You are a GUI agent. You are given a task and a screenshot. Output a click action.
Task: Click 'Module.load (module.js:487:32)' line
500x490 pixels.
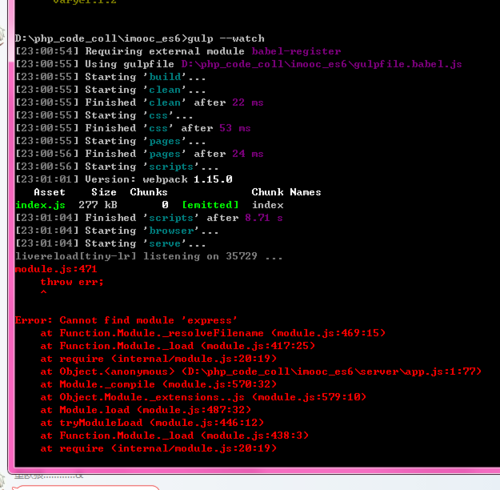[x=146, y=410]
